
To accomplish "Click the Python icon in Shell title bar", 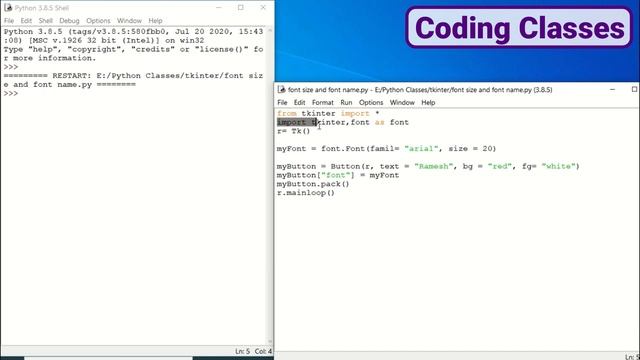I will point(8,8).
